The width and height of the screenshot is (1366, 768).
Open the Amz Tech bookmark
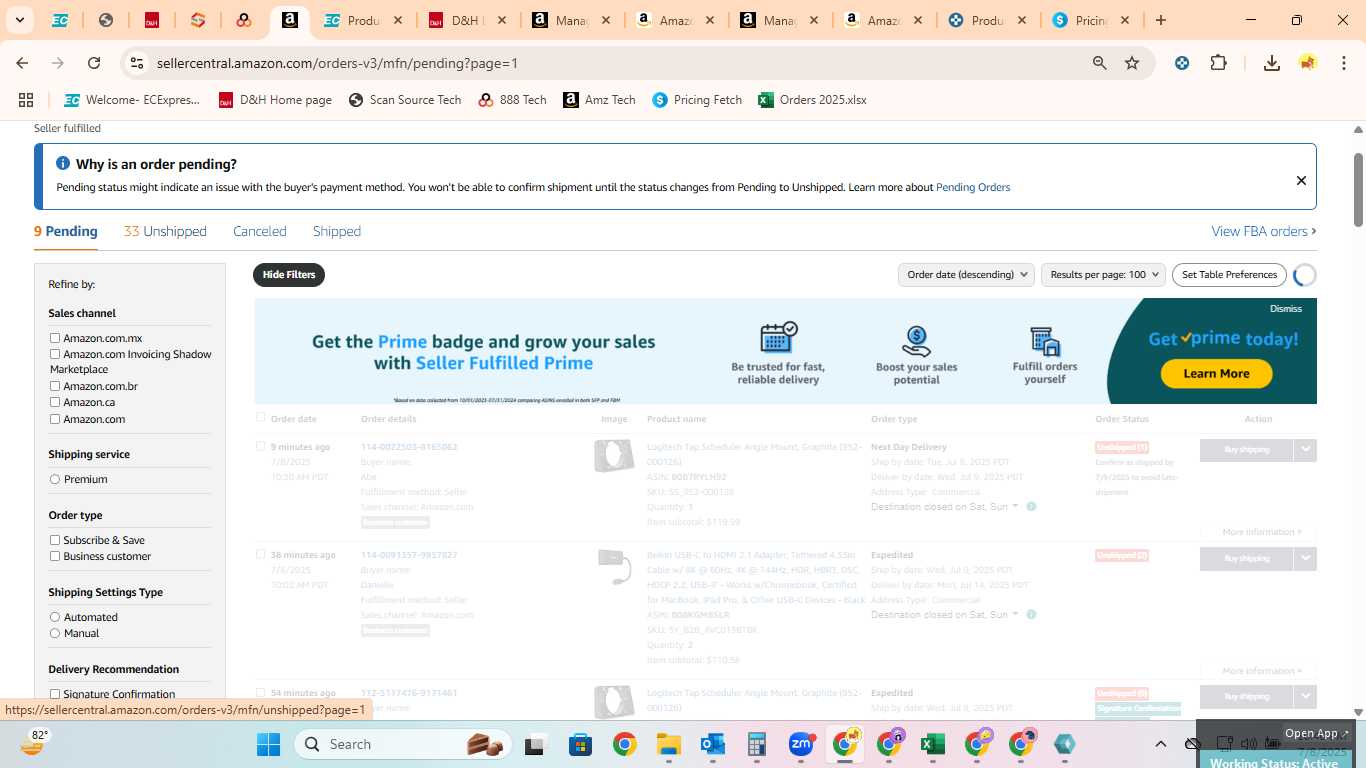click(x=599, y=100)
